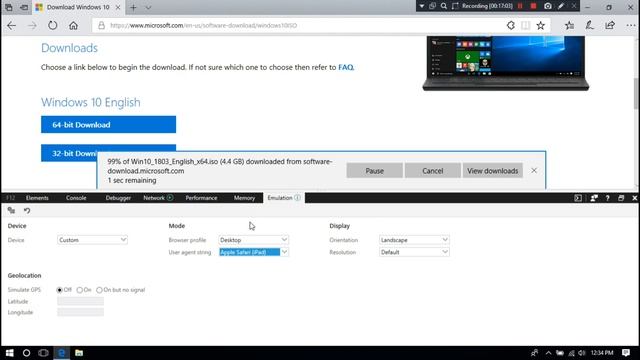Switch to the Debugger tab

pos(118,198)
